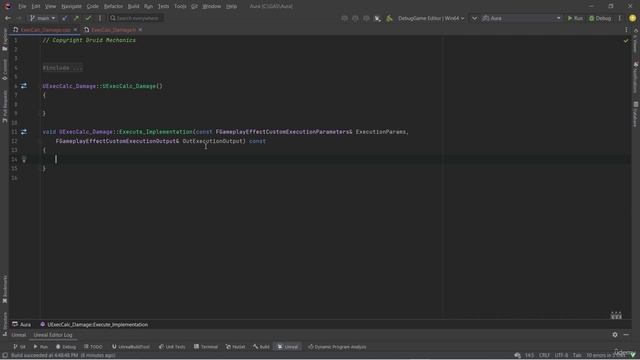This screenshot has height=360, width=640.
Task: Open the NuGet tool window
Action: point(235,347)
